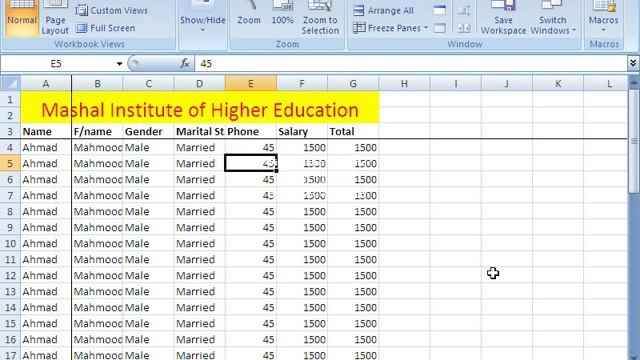Click the Name header cell
Image resolution: width=640 pixels, height=360 pixels.
[46, 131]
